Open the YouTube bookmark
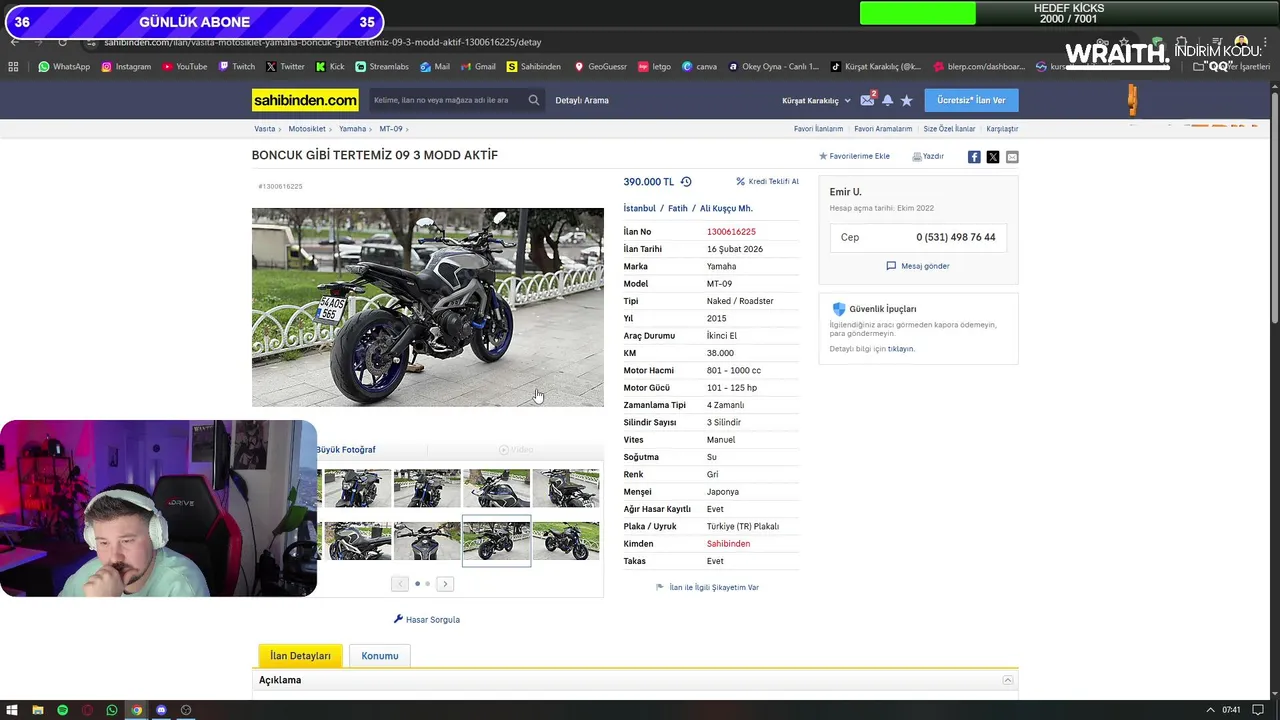 [184, 67]
